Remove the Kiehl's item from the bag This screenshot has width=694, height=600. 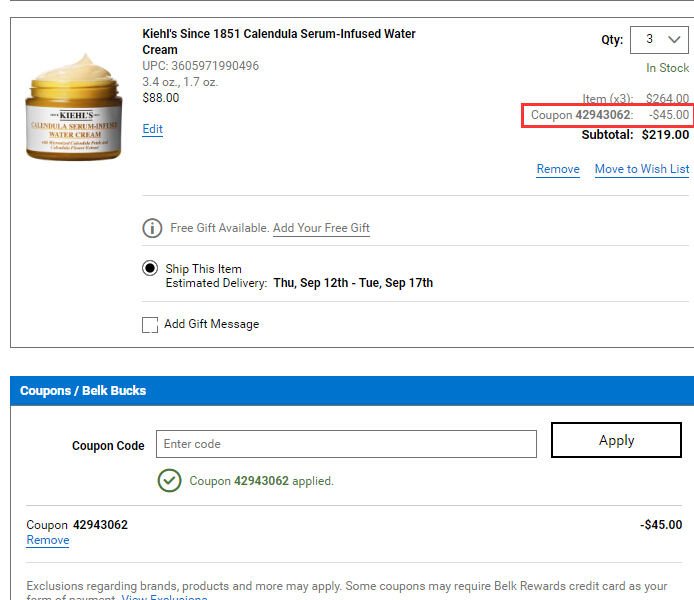(x=558, y=169)
